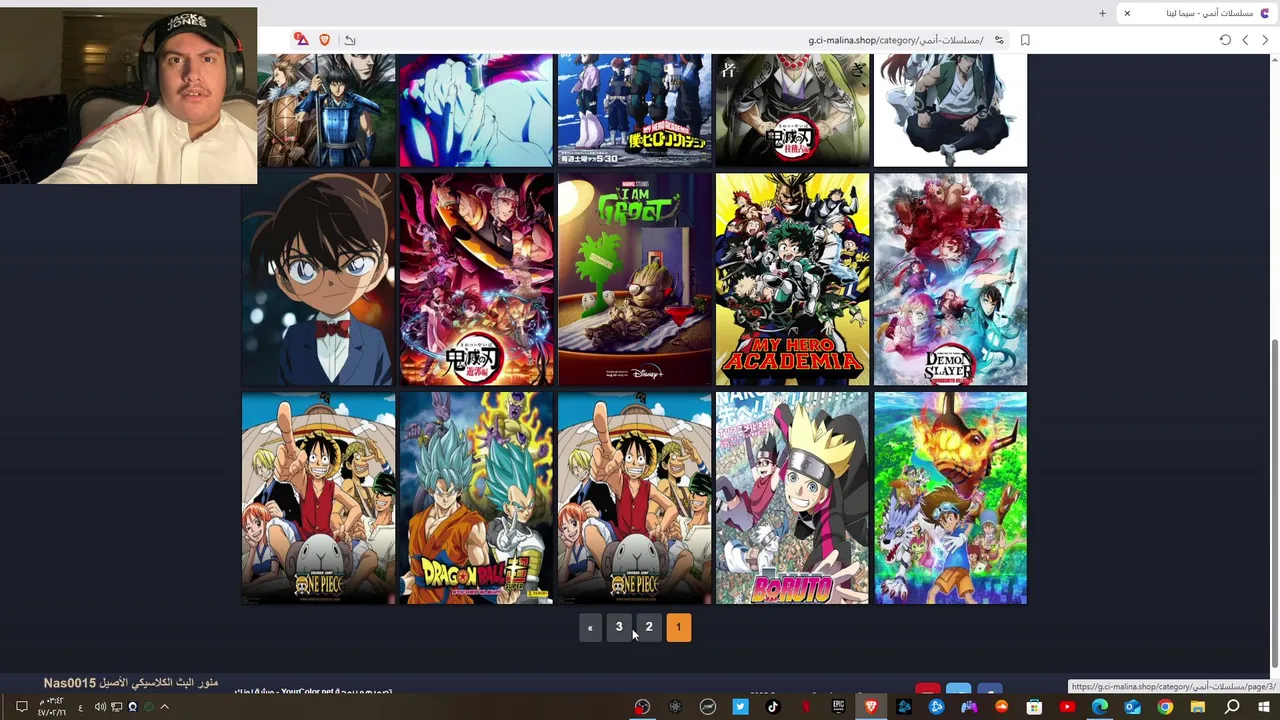Click the share page icon in toolbar
The width and height of the screenshot is (1280, 720).
350,40
